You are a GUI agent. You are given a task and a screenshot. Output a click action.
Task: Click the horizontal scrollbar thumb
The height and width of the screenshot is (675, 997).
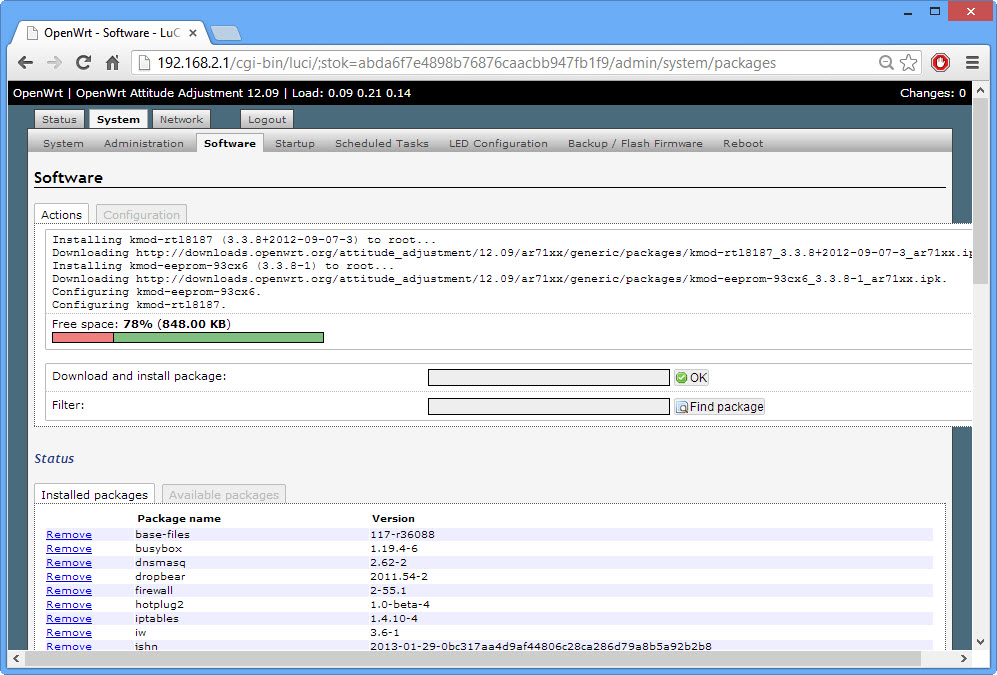click(472, 658)
